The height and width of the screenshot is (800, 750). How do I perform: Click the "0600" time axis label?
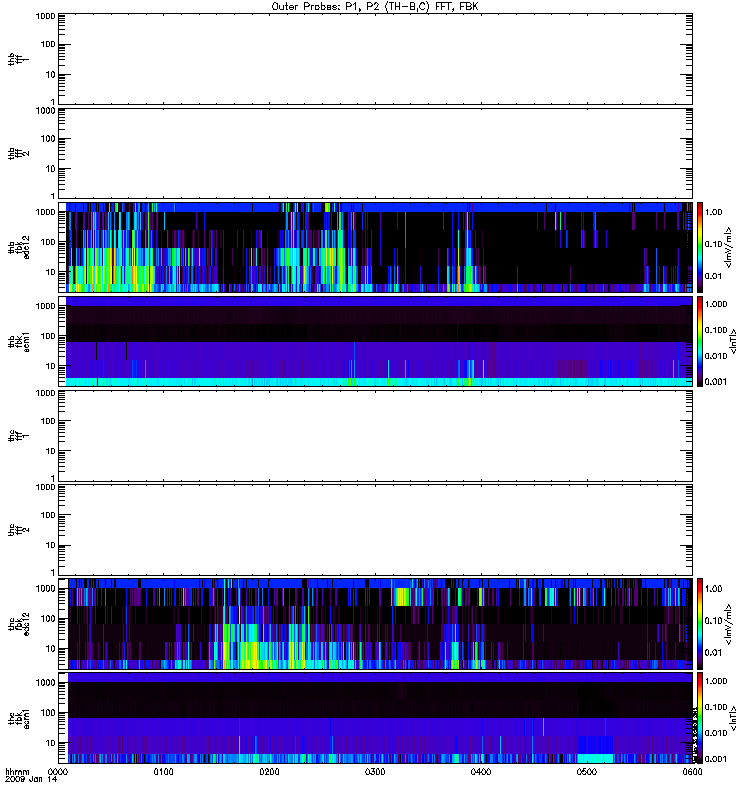(692, 772)
